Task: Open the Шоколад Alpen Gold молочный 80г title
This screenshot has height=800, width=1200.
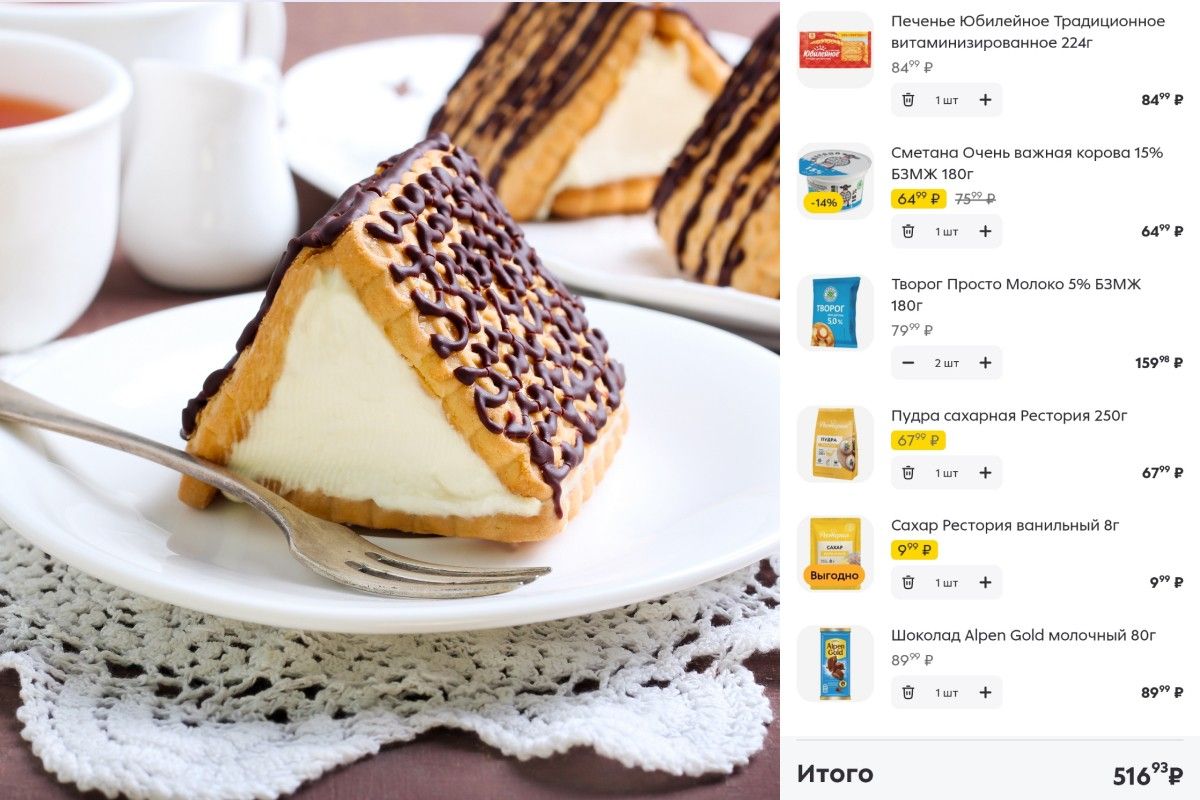Action: [1023, 635]
